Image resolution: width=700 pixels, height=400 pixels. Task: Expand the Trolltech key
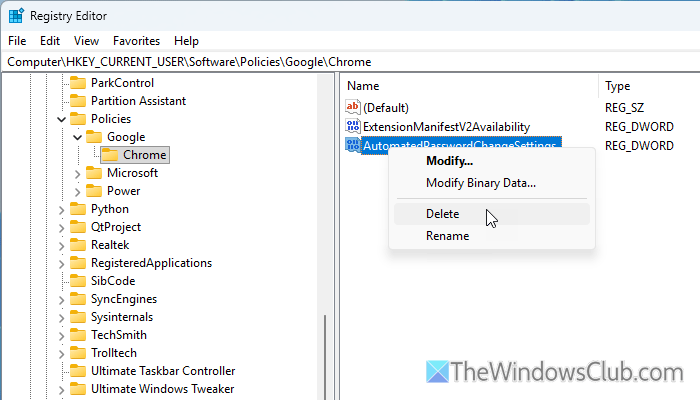click(62, 353)
